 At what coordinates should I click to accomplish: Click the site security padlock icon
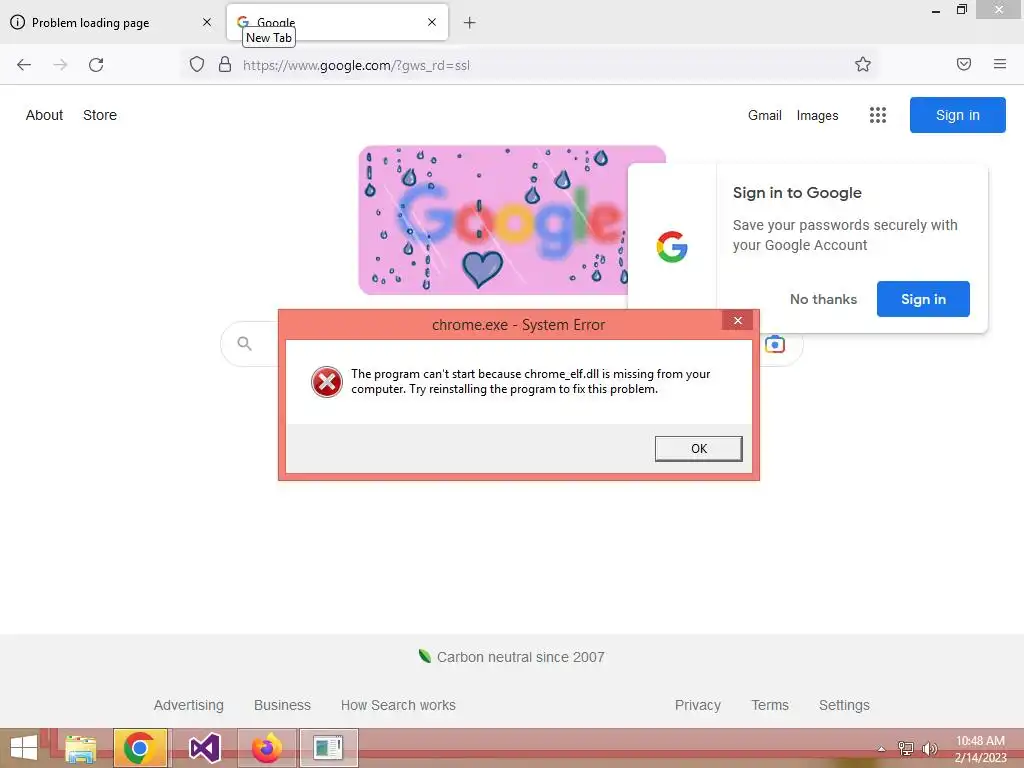pos(225,64)
